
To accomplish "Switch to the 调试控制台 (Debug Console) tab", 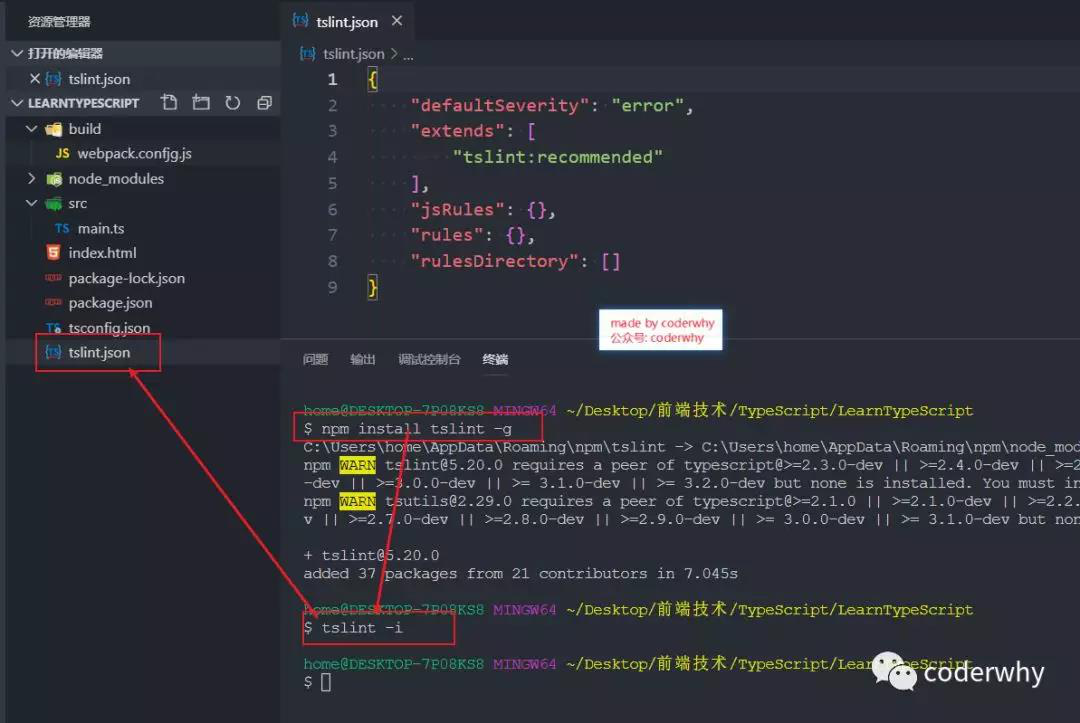I will (x=429, y=359).
